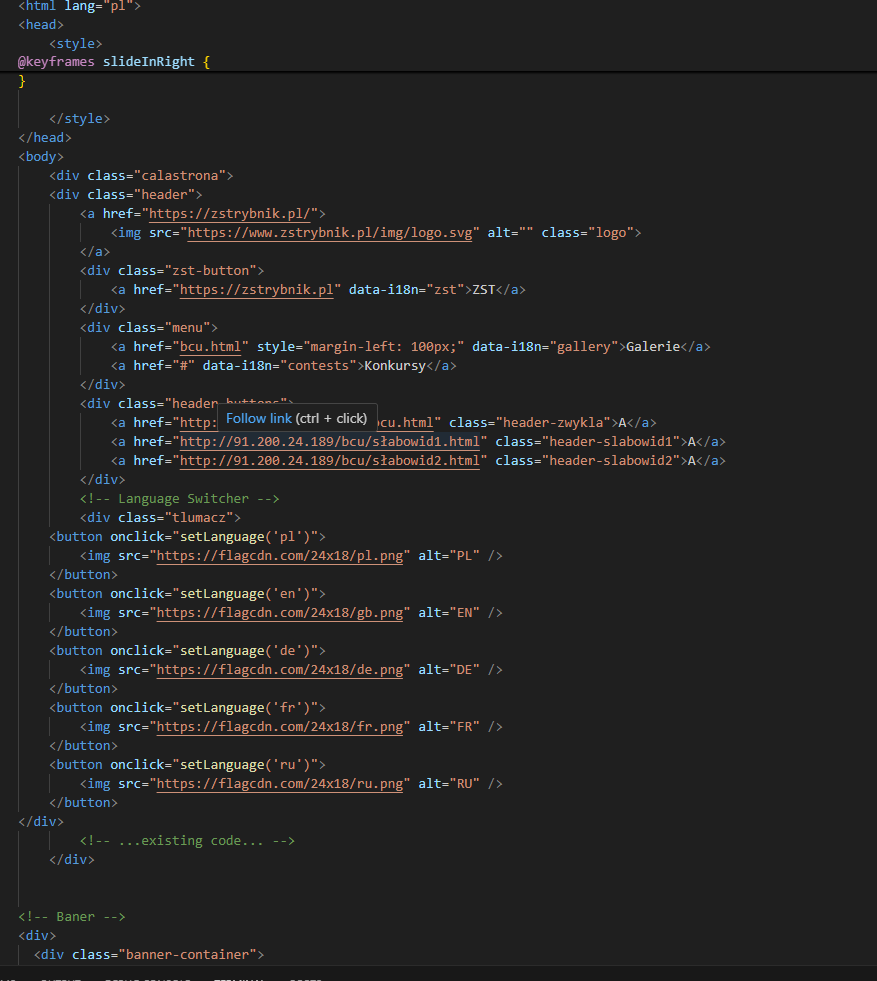
Task: Click the "calastrona" class value
Action: (x=186, y=175)
